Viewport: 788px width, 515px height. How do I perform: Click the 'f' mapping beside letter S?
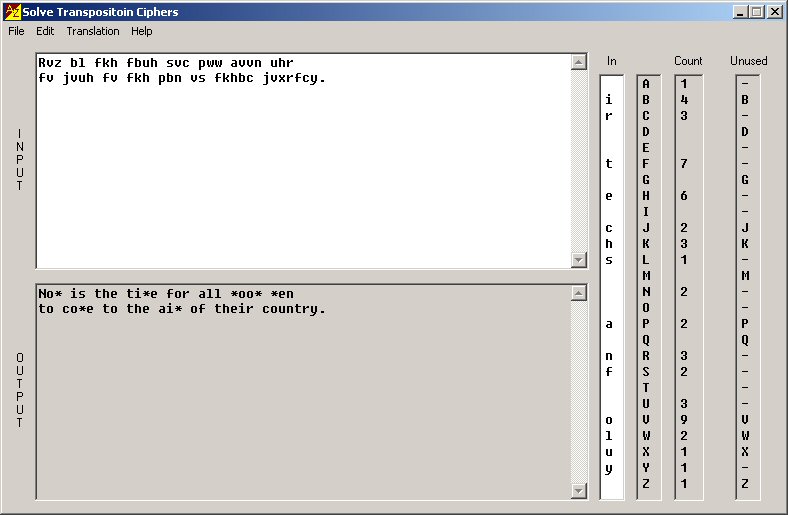[609, 372]
